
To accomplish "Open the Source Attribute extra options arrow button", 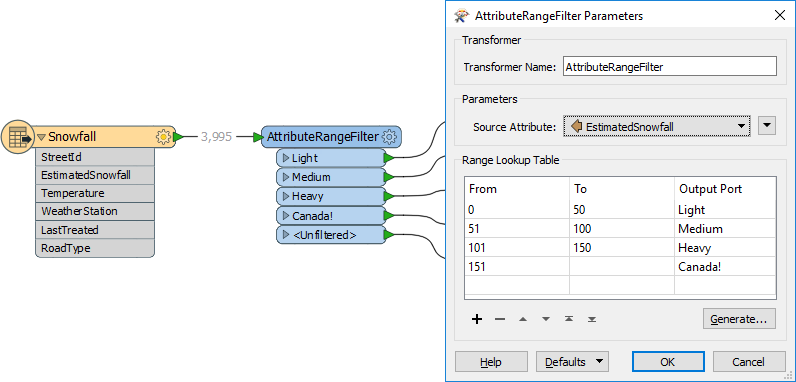I will click(x=767, y=126).
